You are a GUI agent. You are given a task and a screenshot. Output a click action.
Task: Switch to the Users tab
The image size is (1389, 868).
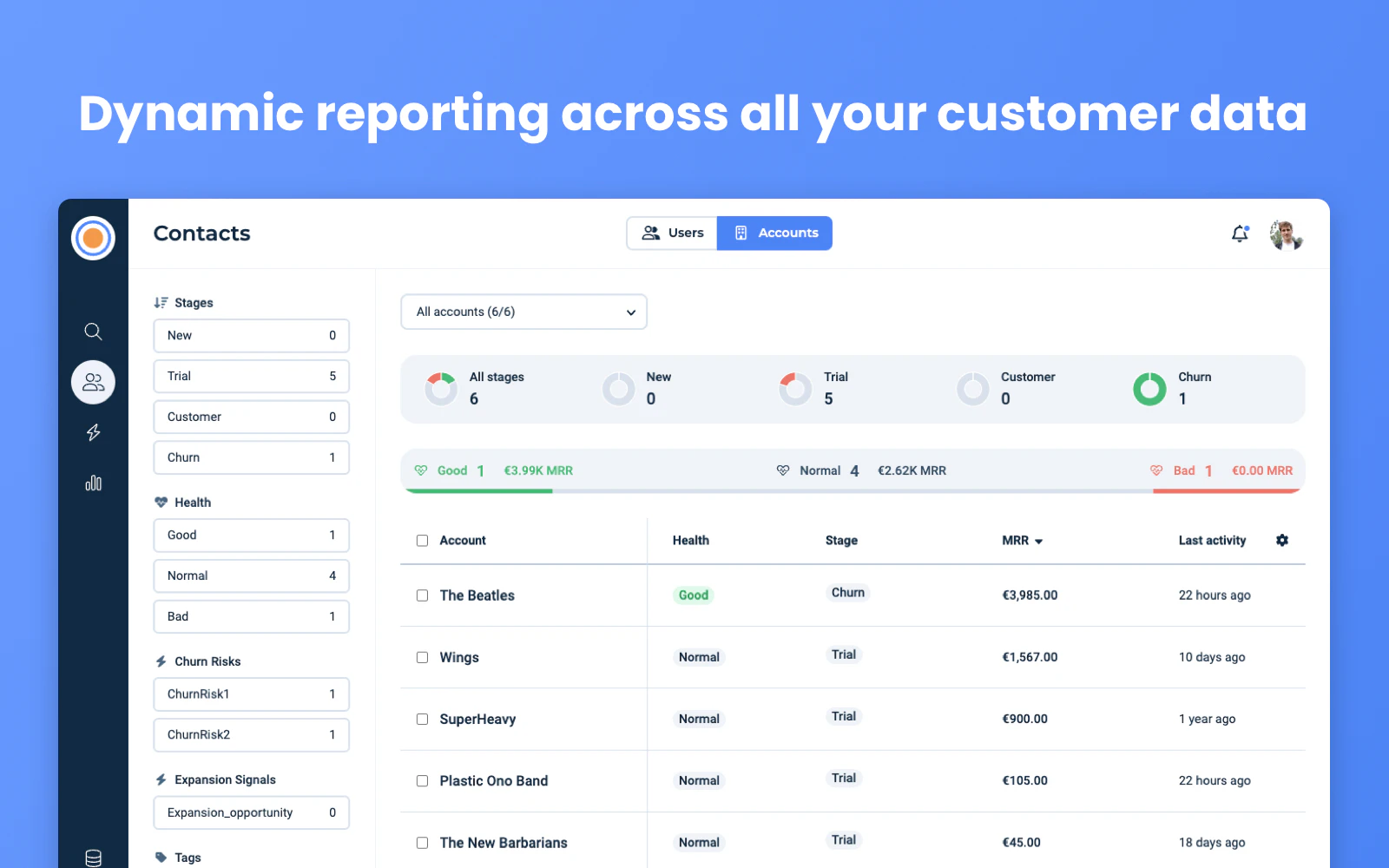click(671, 233)
